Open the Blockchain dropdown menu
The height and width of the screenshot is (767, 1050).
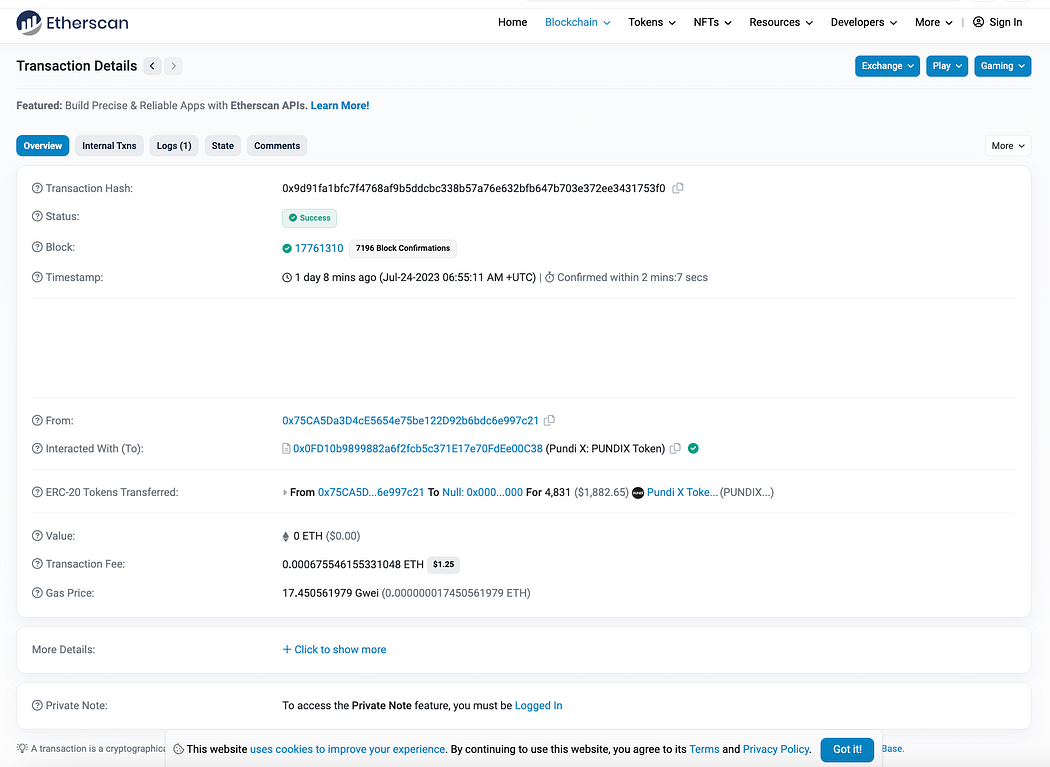pyautogui.click(x=577, y=22)
